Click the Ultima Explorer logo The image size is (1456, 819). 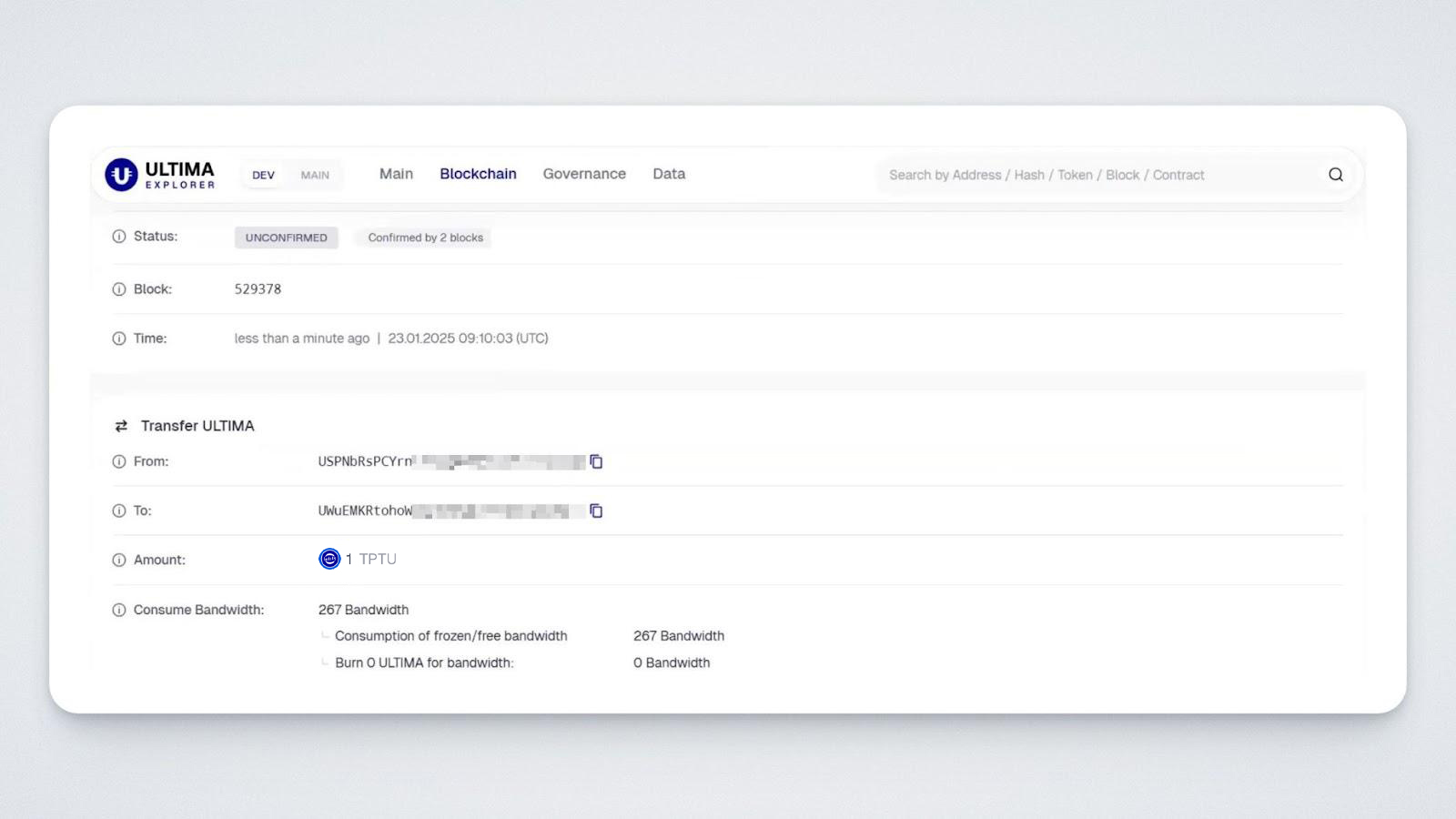click(x=160, y=175)
